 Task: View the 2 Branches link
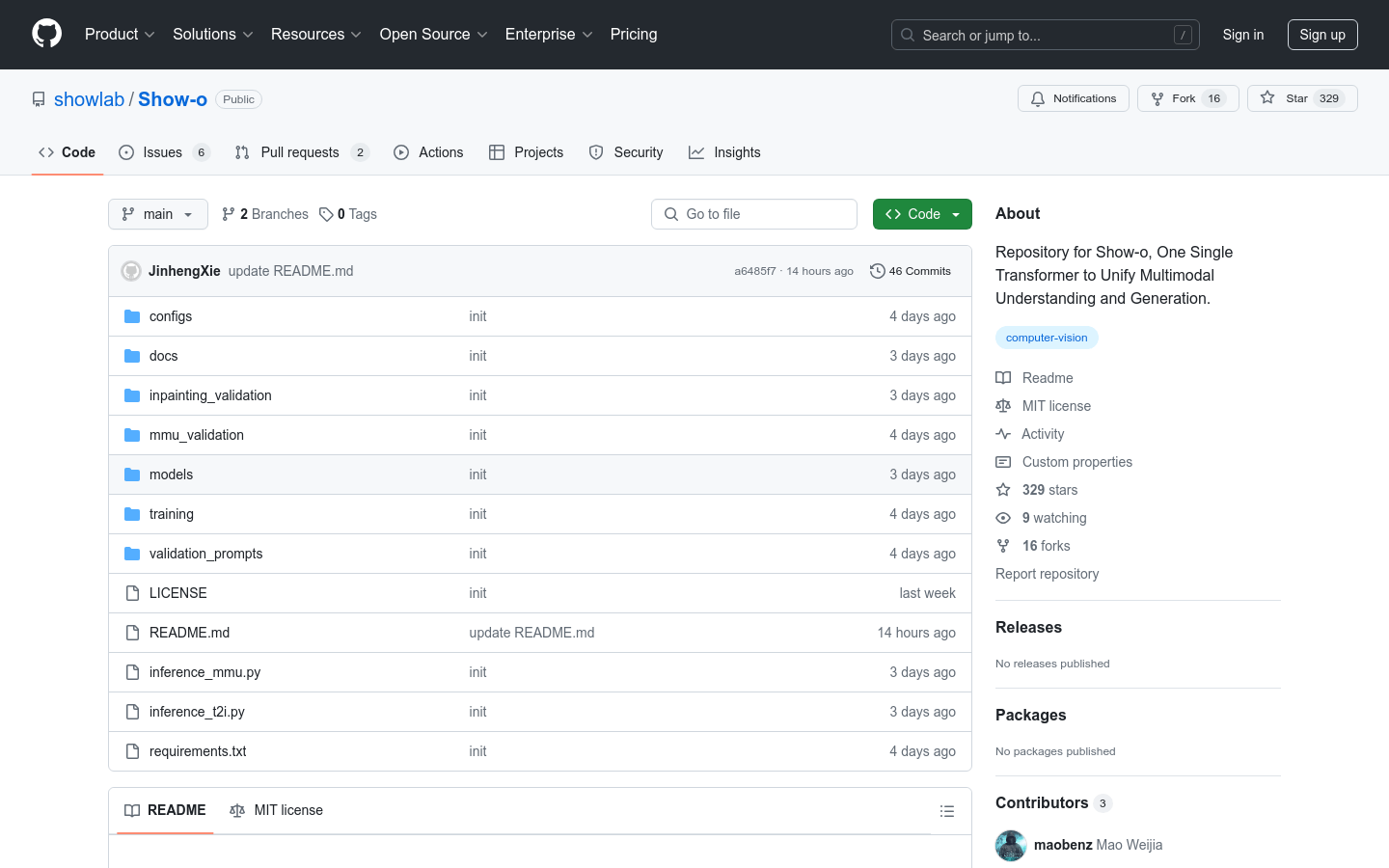pyautogui.click(x=265, y=214)
